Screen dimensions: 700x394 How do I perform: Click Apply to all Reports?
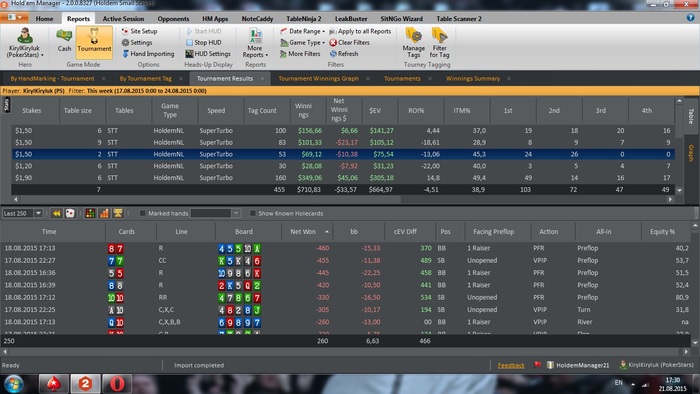360,31
